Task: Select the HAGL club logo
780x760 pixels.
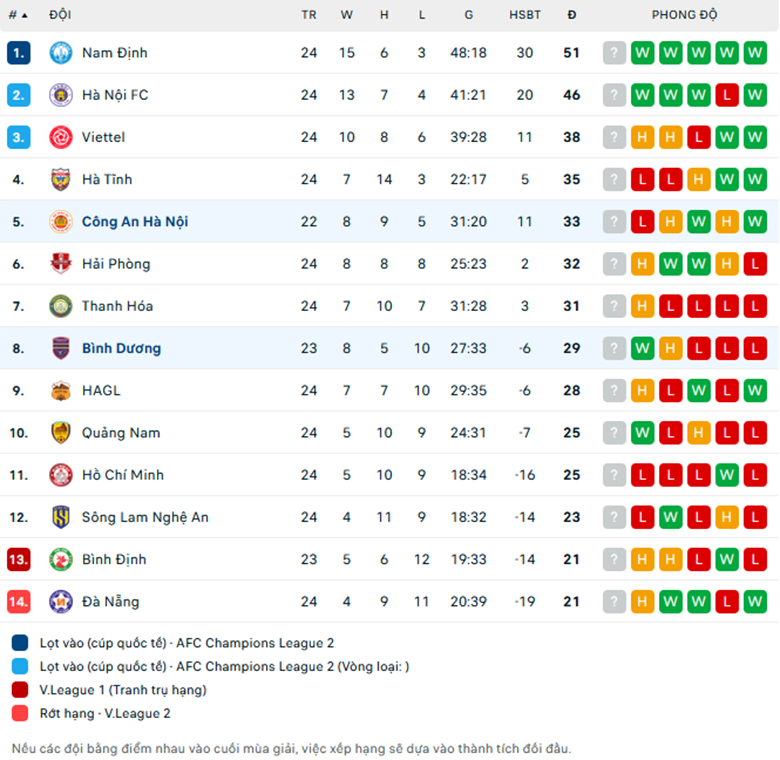Action: coord(61,391)
